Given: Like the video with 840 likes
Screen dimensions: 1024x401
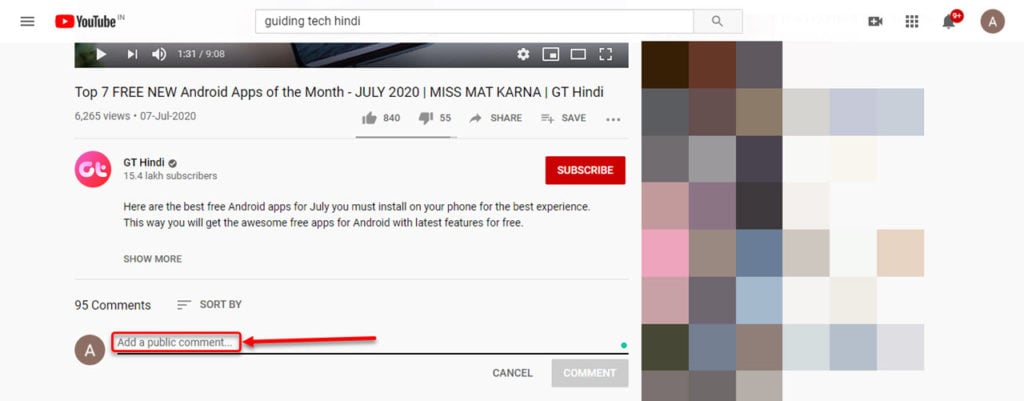Looking at the screenshot, I should (x=381, y=118).
